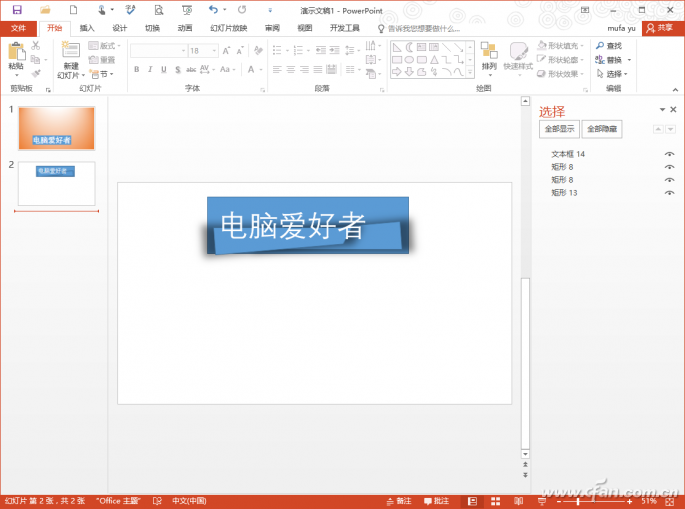The height and width of the screenshot is (509, 685).
Task: Click the Format Painter brush icon
Action: tap(36, 73)
